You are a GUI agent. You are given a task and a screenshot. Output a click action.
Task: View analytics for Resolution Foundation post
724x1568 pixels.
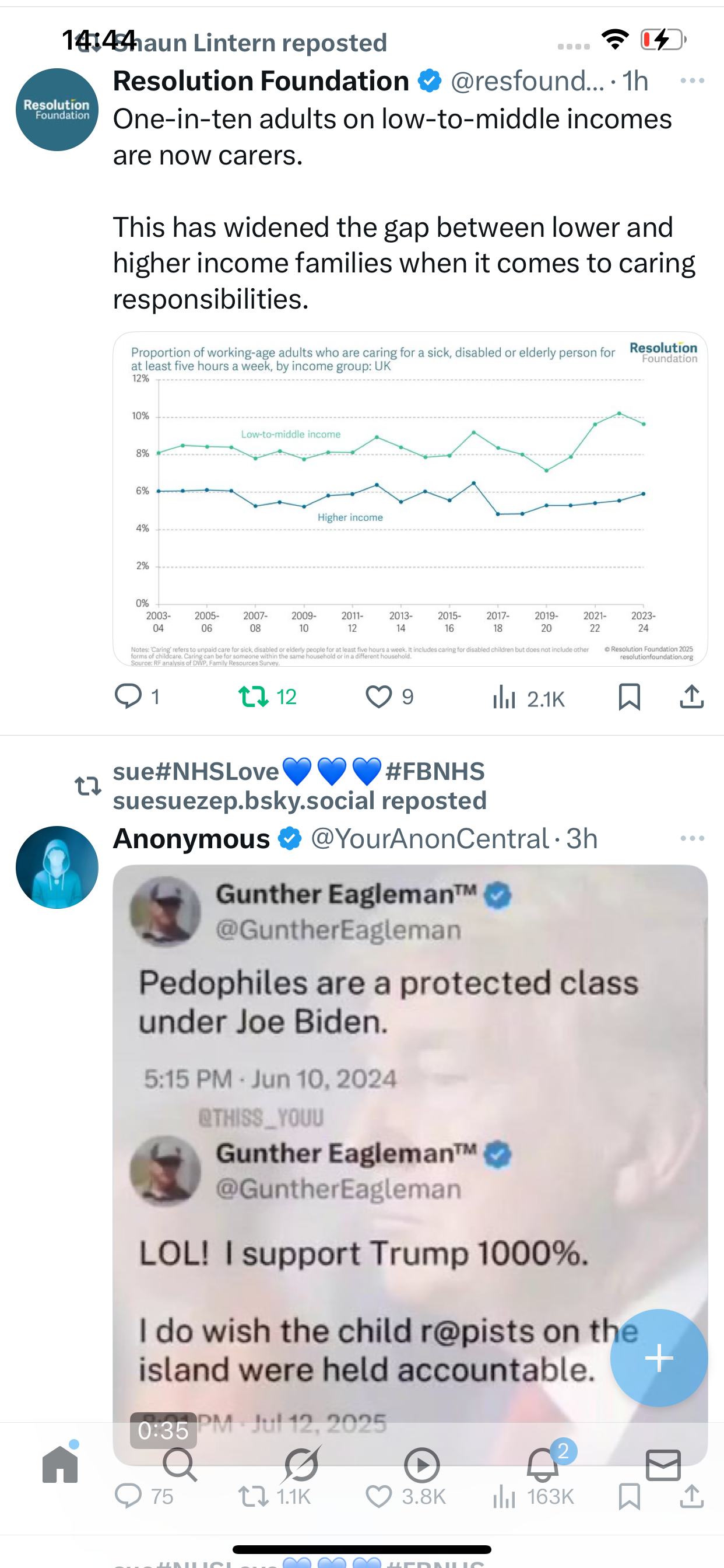tap(504, 698)
